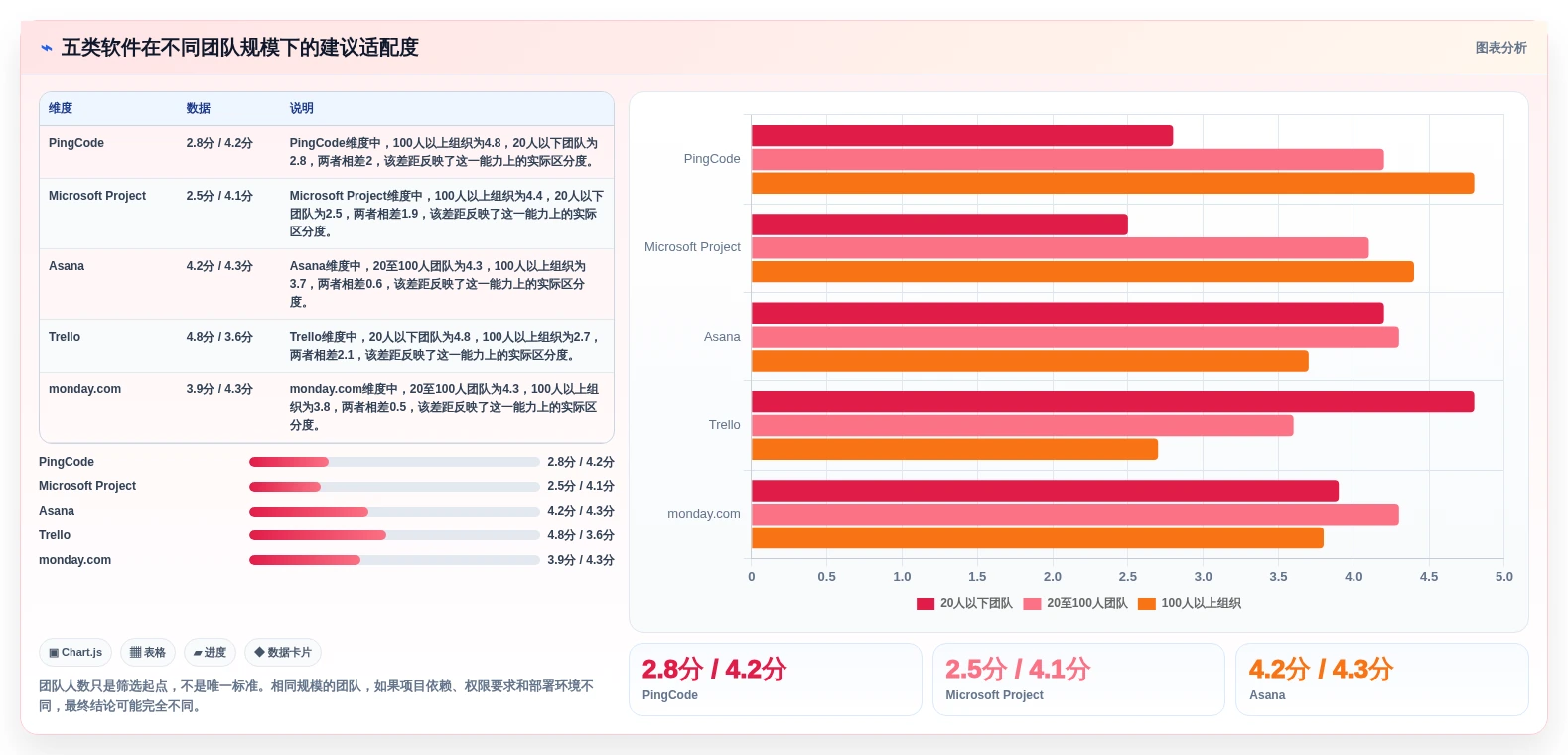Click the Asana 4.2分 / 4.3分 data card
Viewport: 1568px width, 755px height.
click(1381, 679)
